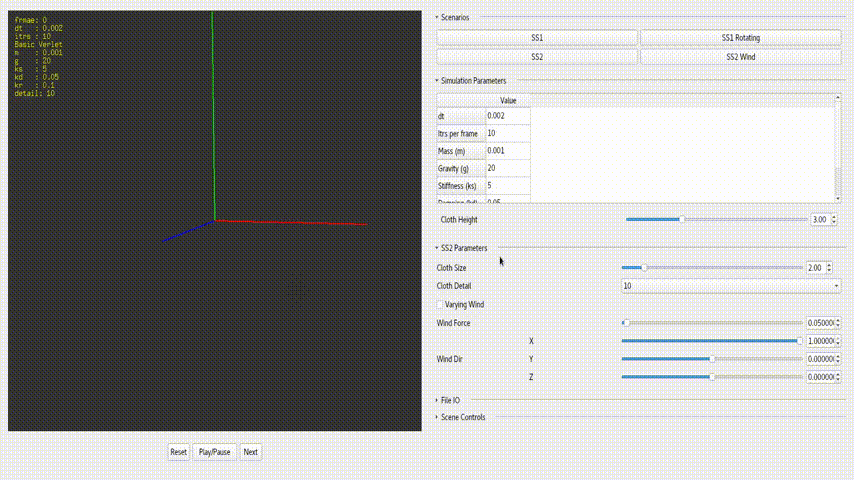Collapse the SS2 Parameters section

pyautogui.click(x=463, y=248)
